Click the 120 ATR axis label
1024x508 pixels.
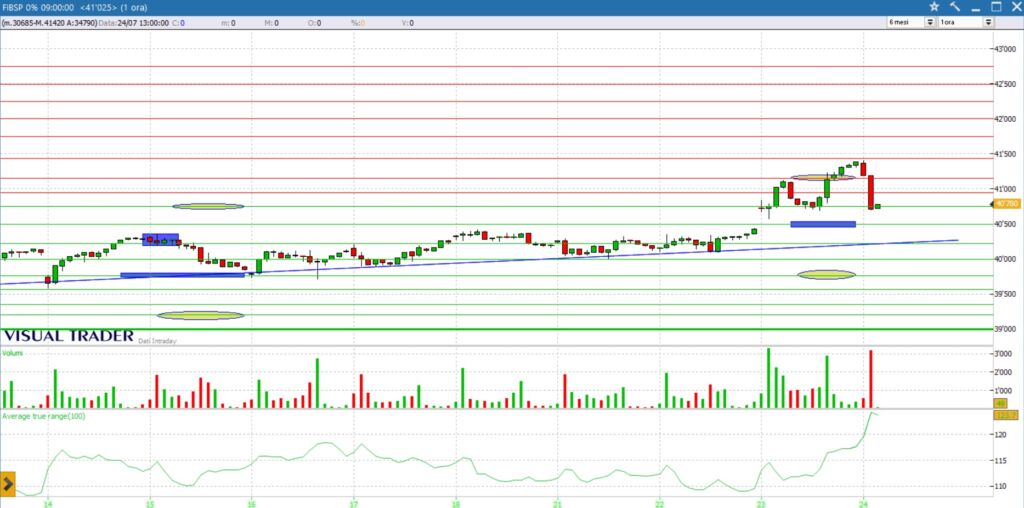(x=1002, y=434)
